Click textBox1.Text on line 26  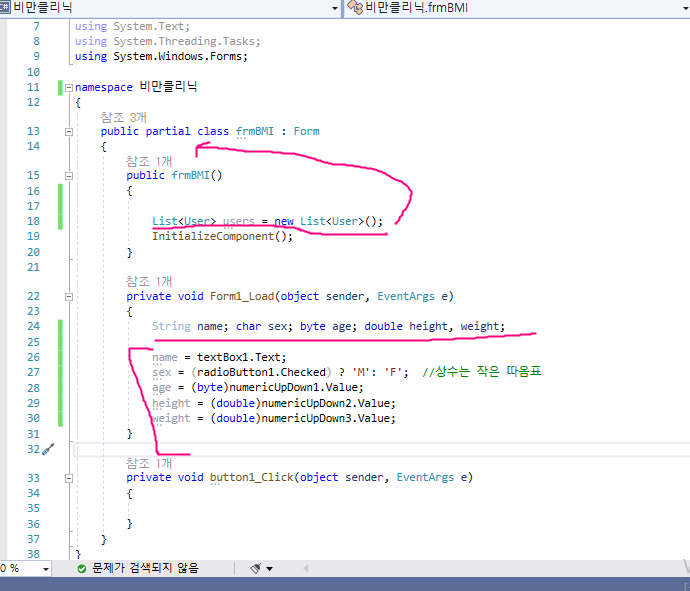point(239,357)
